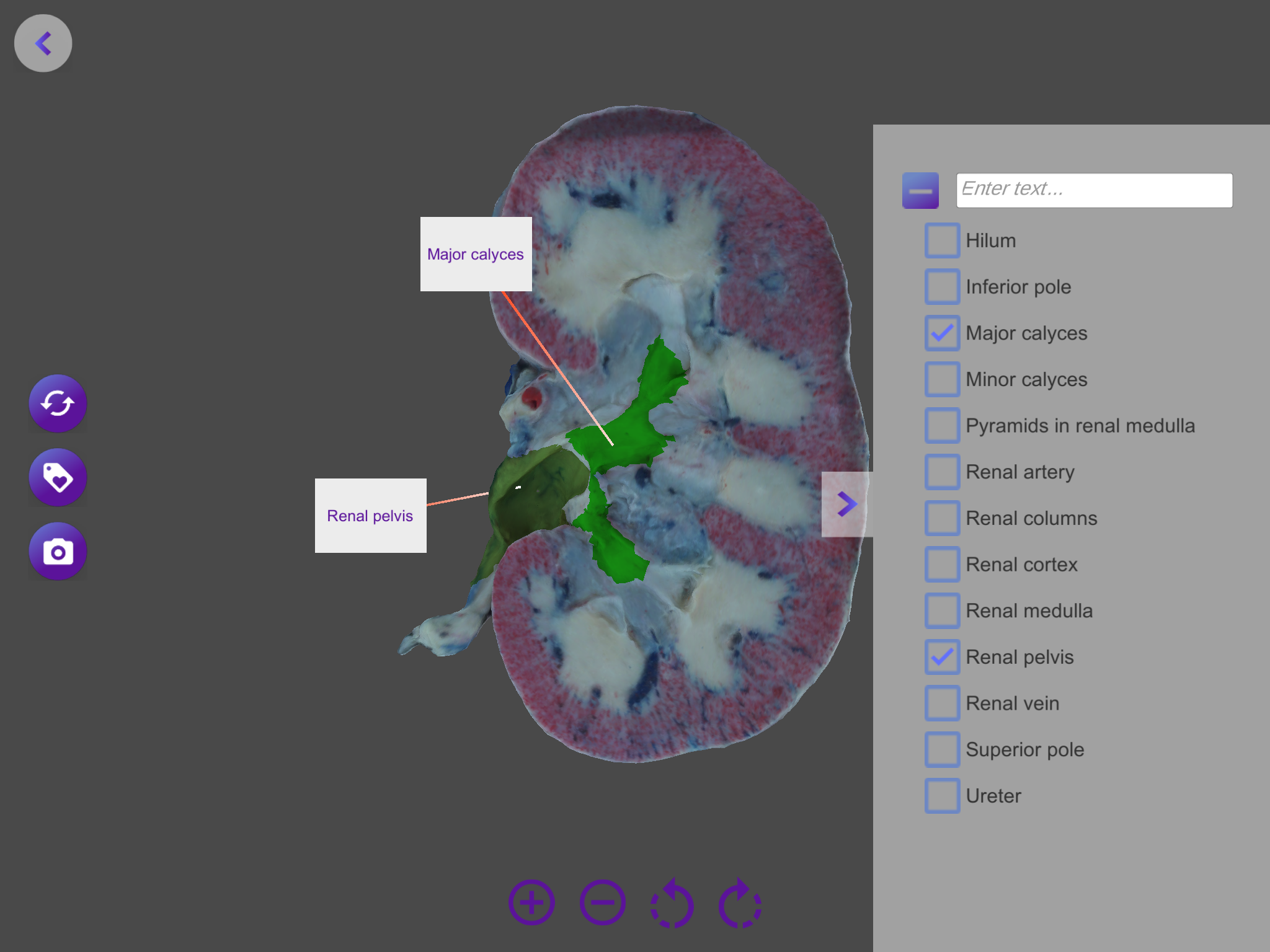Take a snapshot with camera icon
This screenshot has width=1270, height=952.
tap(58, 551)
